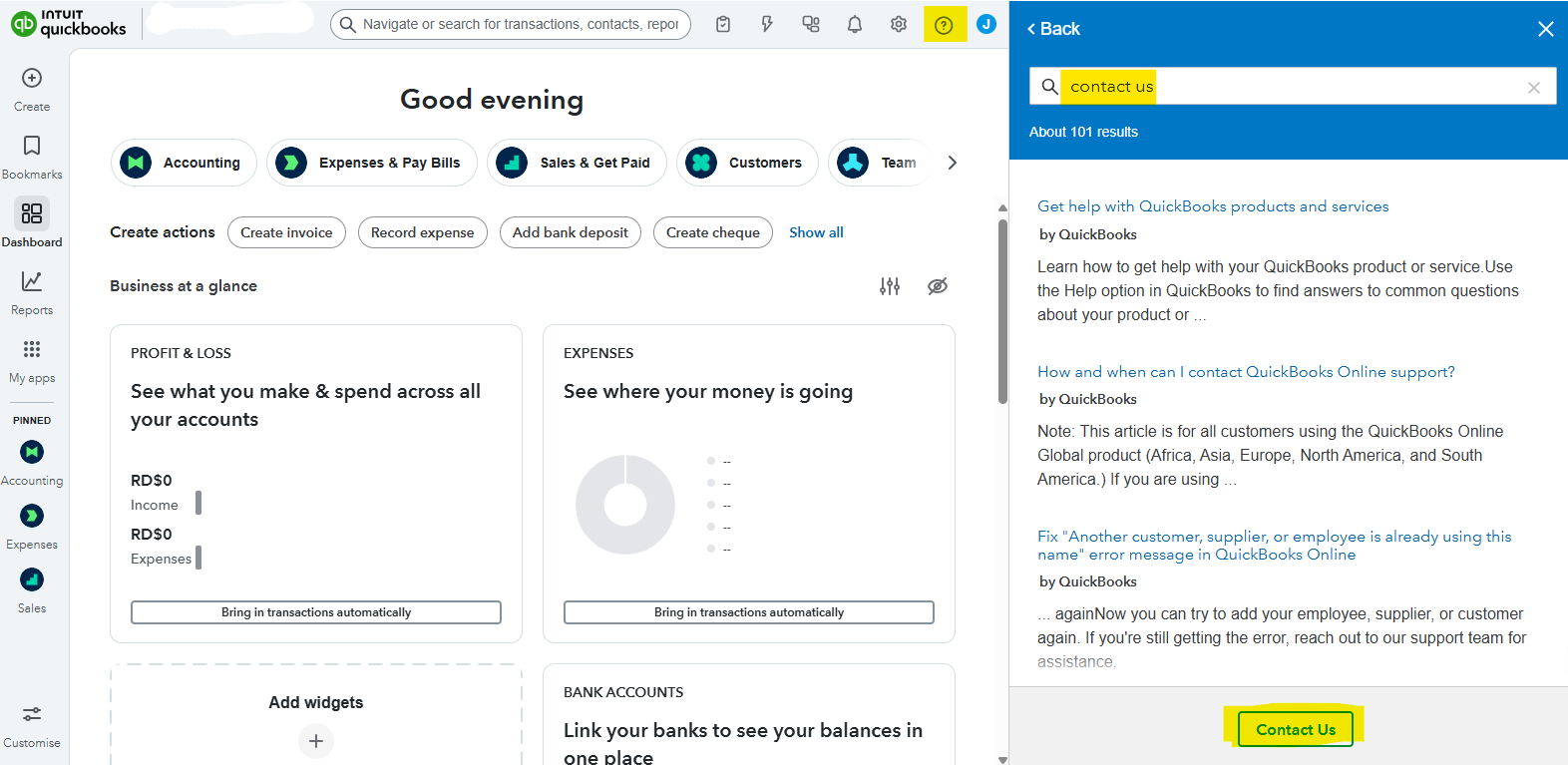Click Record expense button

point(423,232)
